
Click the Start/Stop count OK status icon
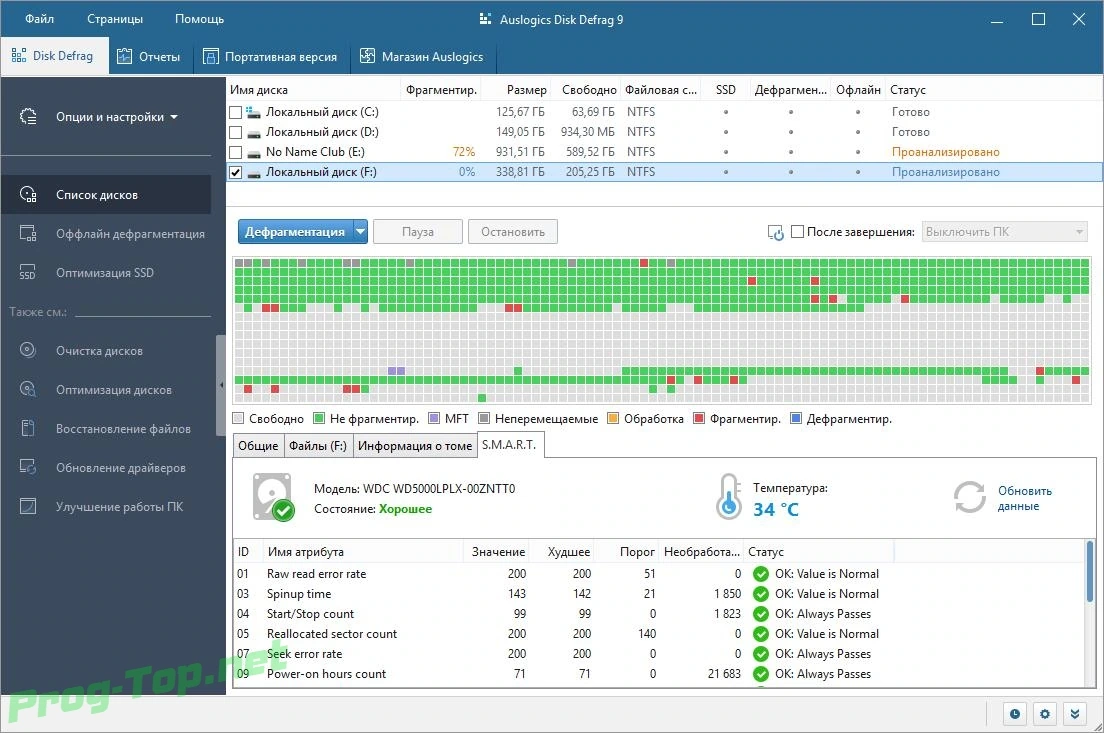click(760, 614)
